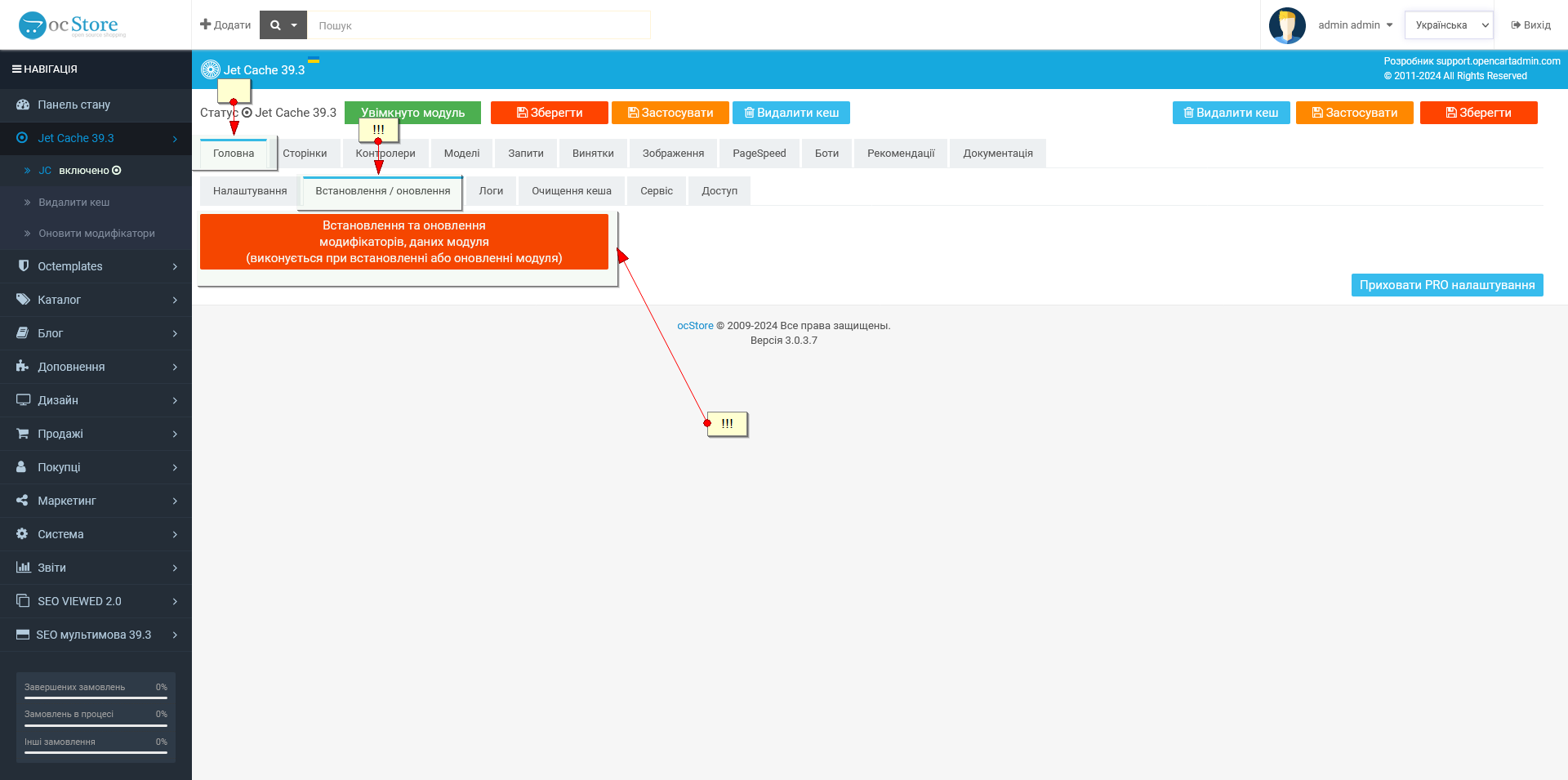Image resolution: width=1568 pixels, height=780 pixels.
Task: Expand the Система menu chevron
Action: pos(175,534)
